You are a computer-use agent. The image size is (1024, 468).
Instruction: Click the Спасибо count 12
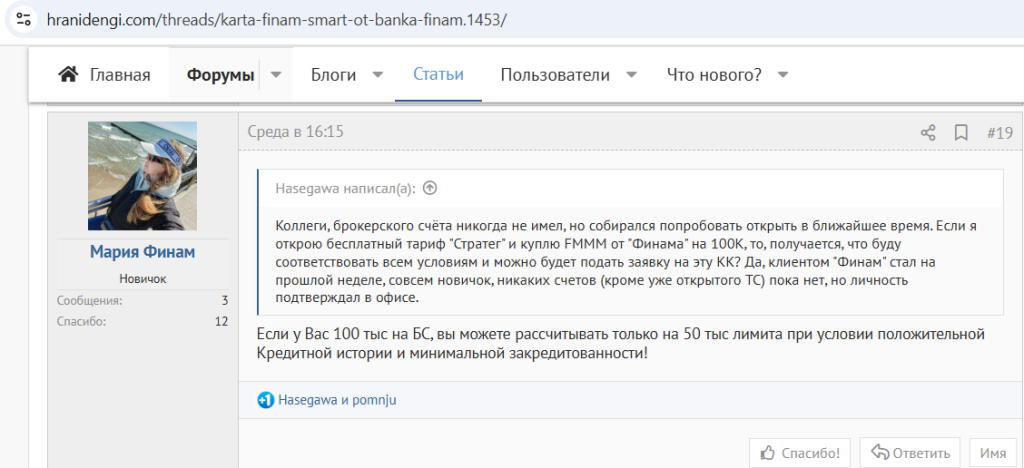(x=221, y=321)
